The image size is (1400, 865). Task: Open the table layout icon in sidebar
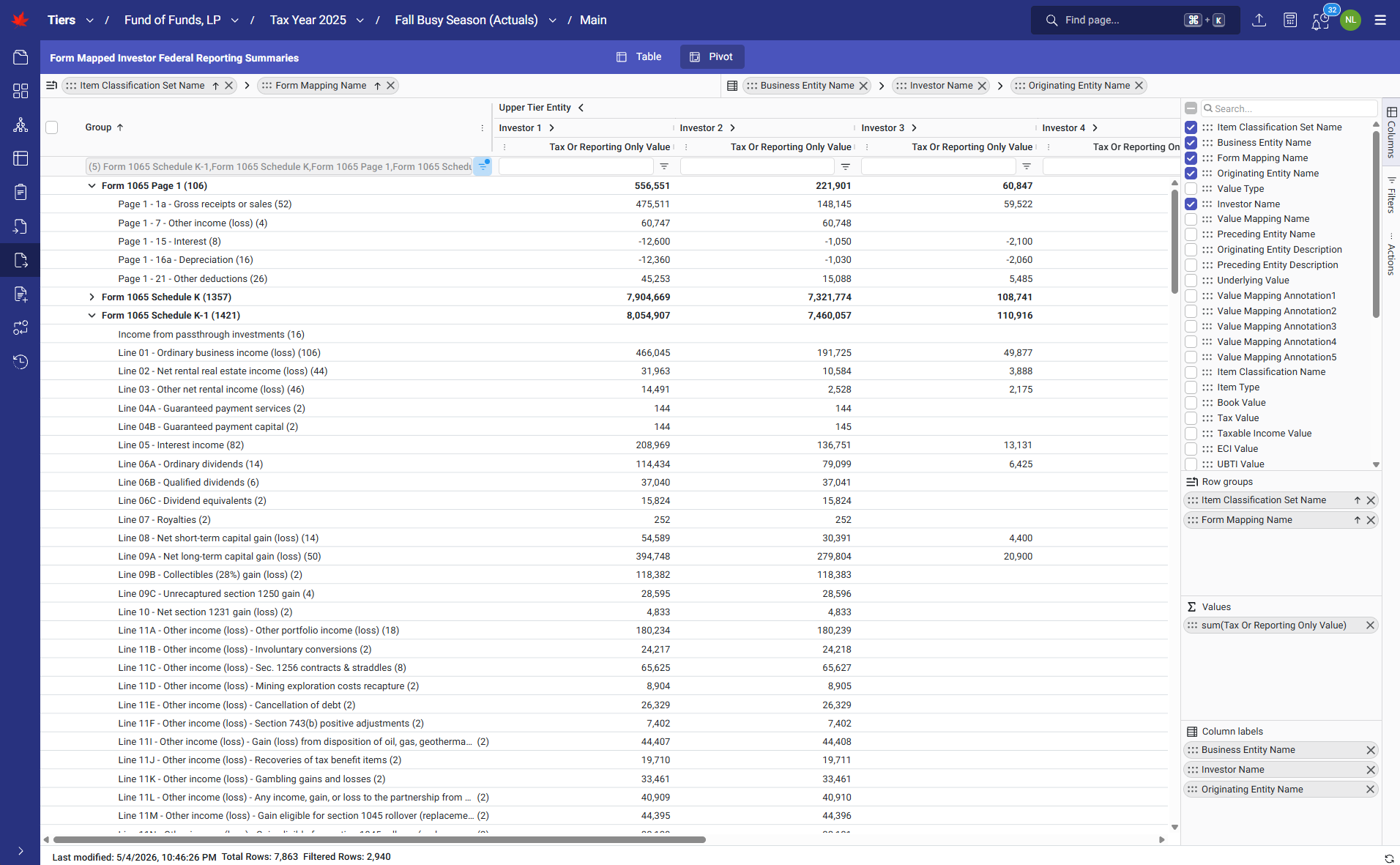(x=21, y=158)
